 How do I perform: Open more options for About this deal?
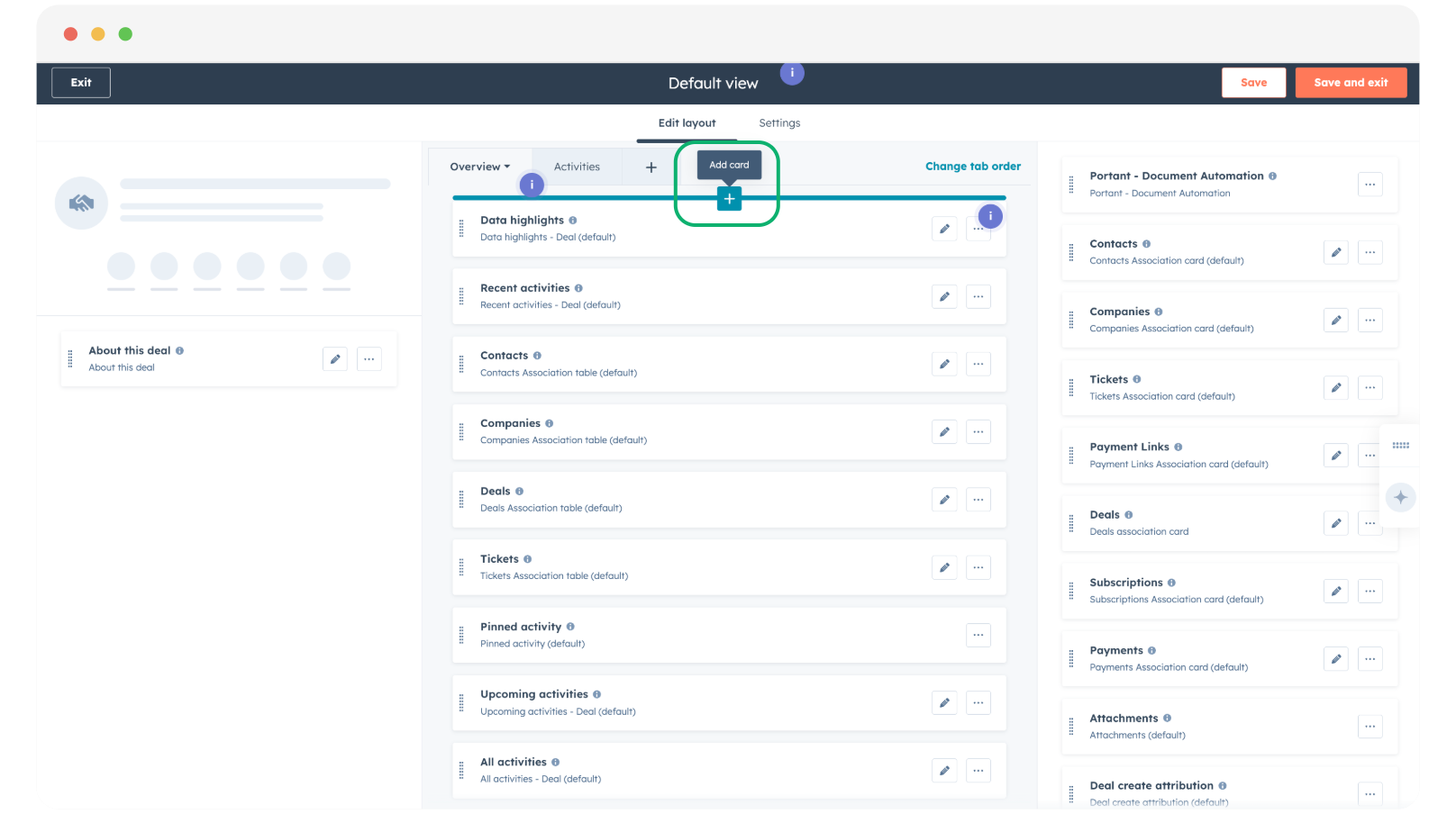pos(369,359)
